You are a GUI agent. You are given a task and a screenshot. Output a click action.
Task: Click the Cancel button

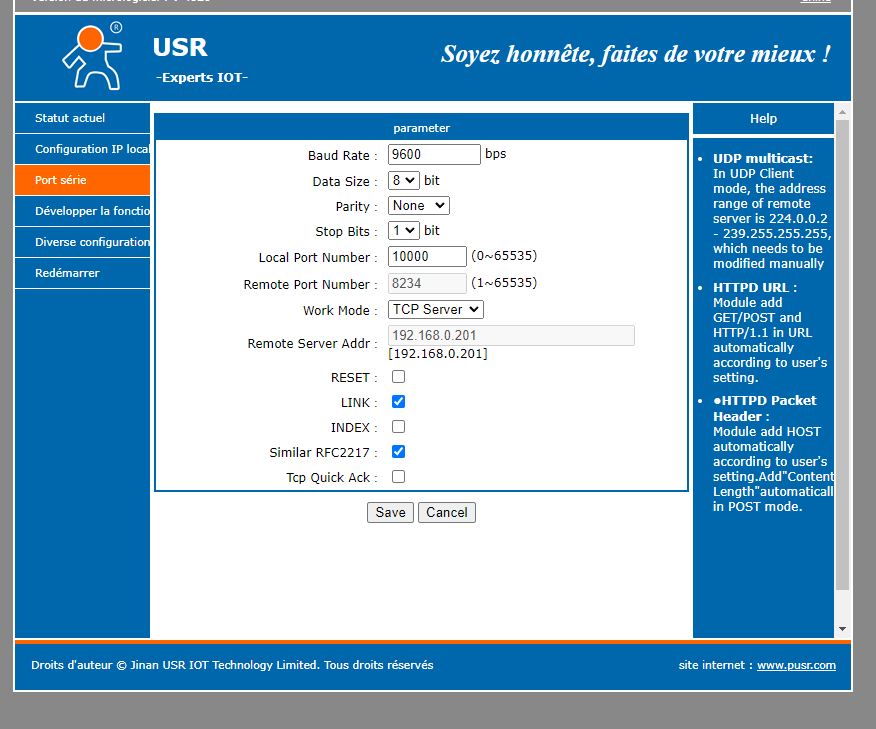[446, 512]
